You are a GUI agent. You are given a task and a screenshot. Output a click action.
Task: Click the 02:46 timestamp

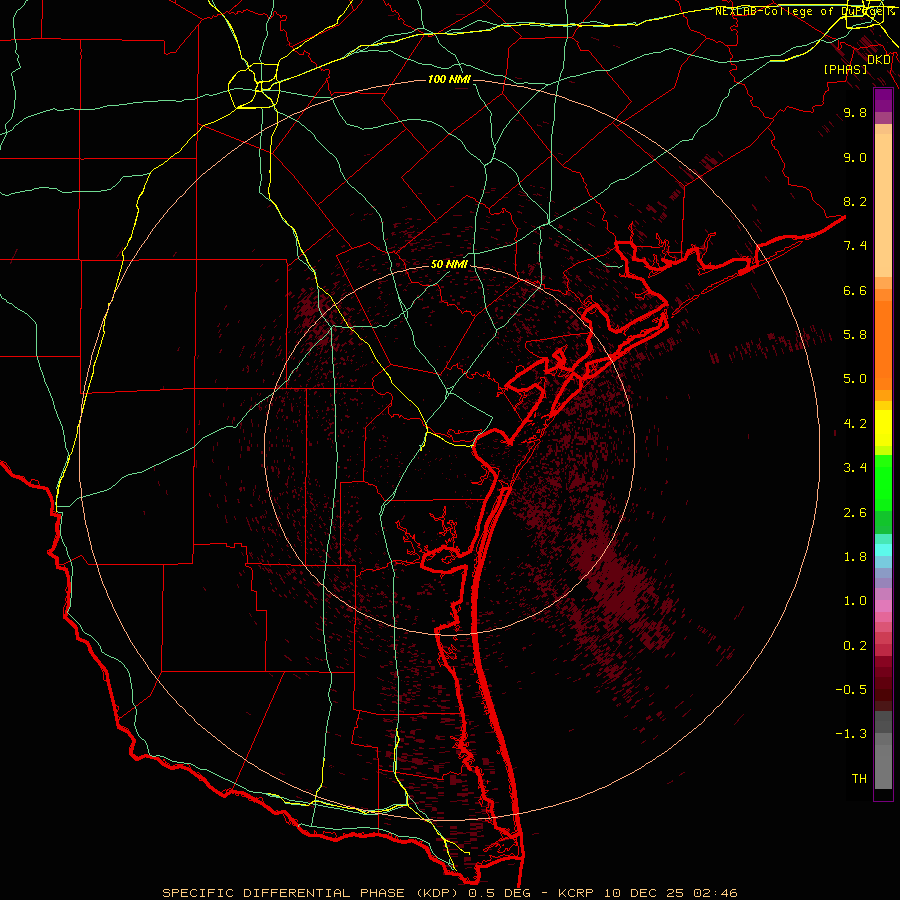pos(715,893)
